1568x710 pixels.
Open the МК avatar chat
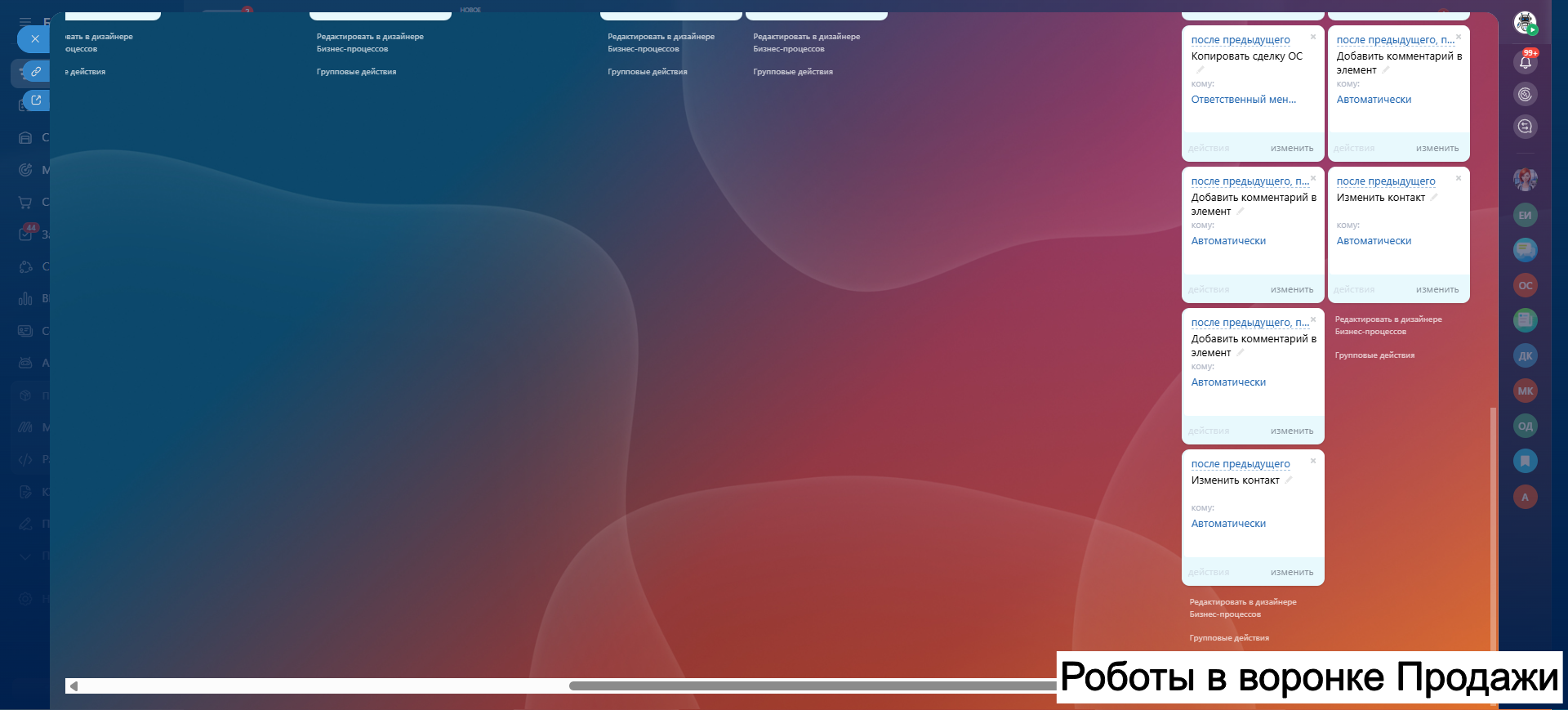(1525, 391)
